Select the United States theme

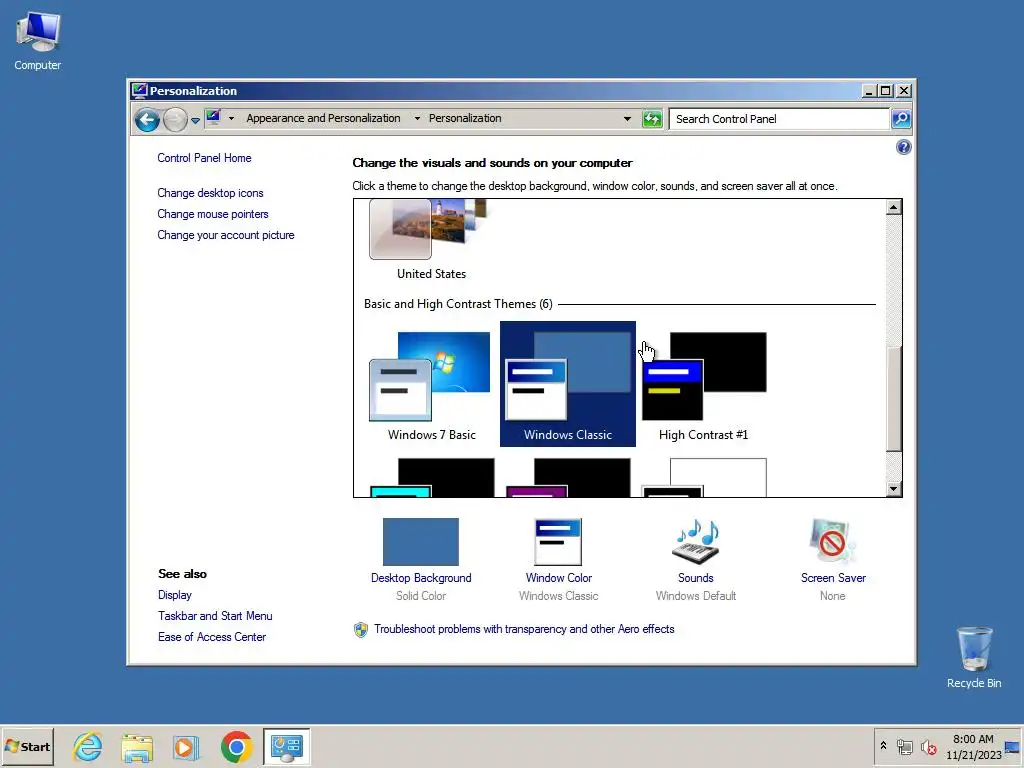(x=431, y=240)
